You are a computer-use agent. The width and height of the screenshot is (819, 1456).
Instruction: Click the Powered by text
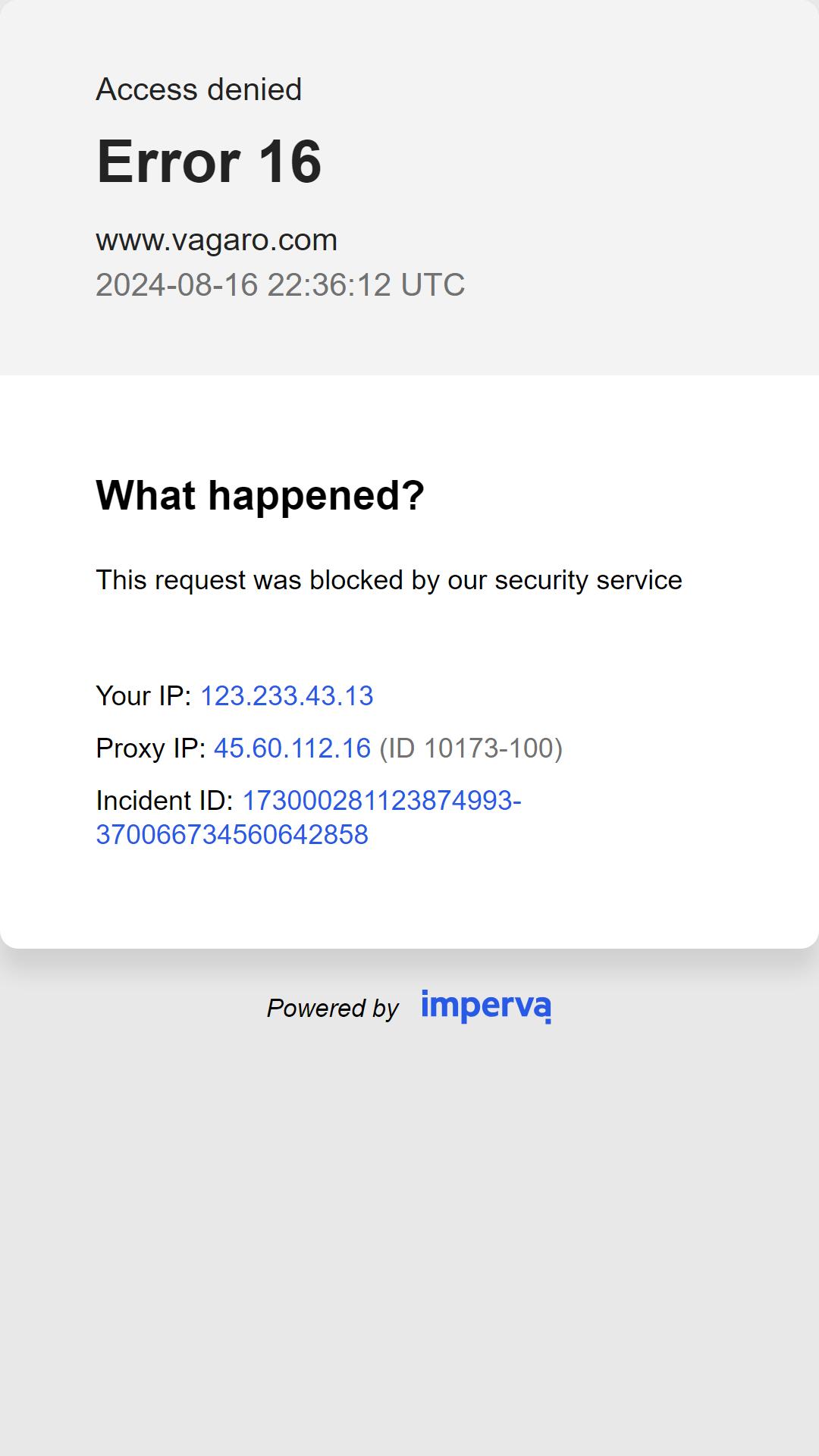(332, 1008)
